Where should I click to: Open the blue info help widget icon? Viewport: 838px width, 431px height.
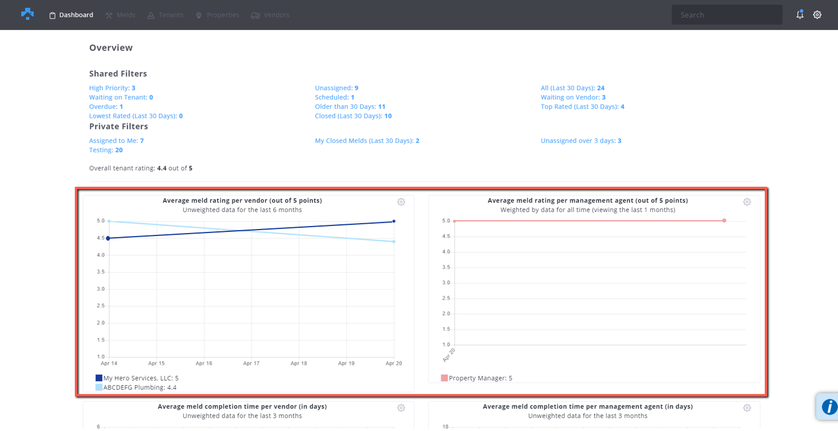click(829, 407)
